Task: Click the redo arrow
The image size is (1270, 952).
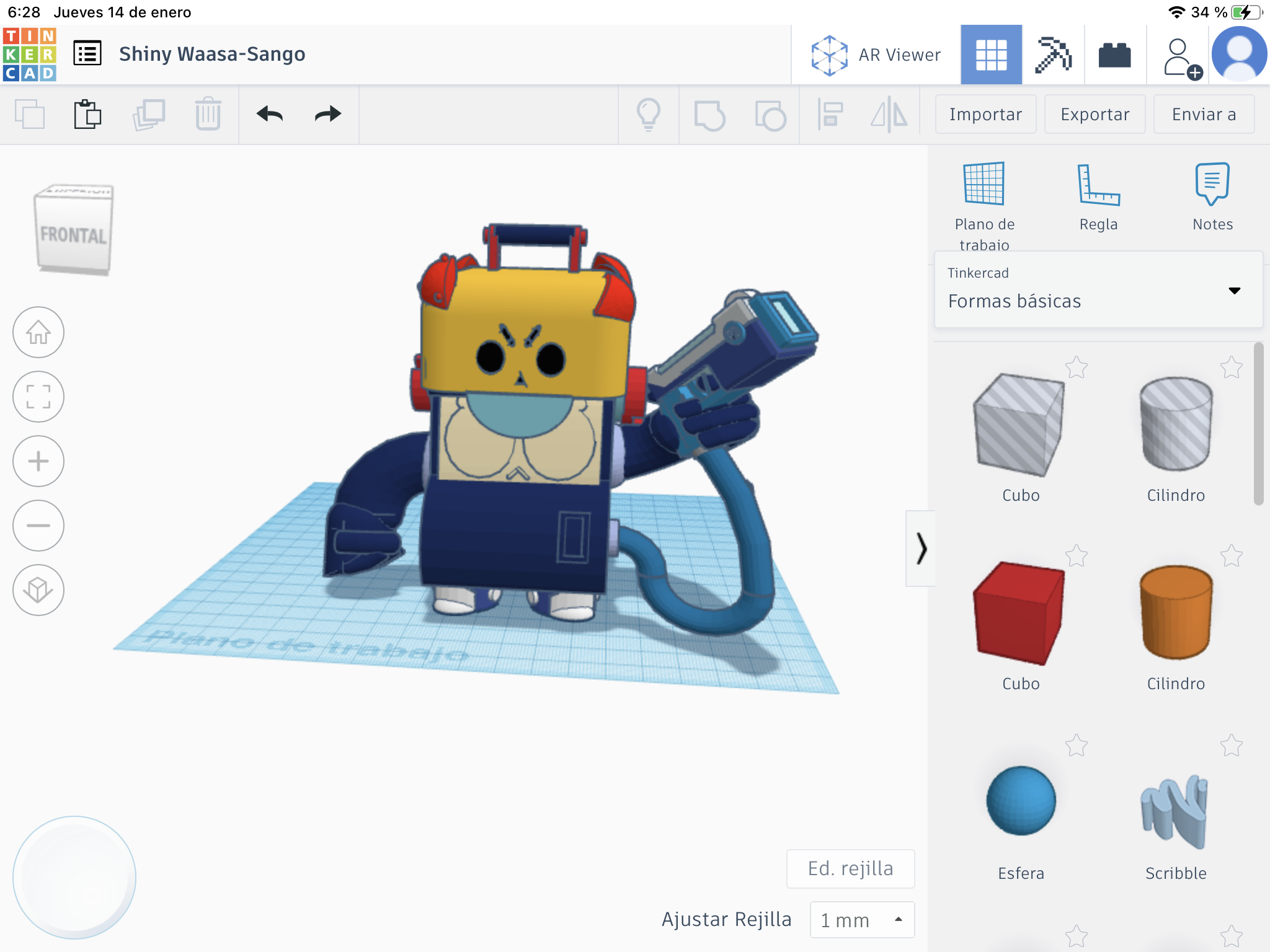Action: click(x=327, y=114)
